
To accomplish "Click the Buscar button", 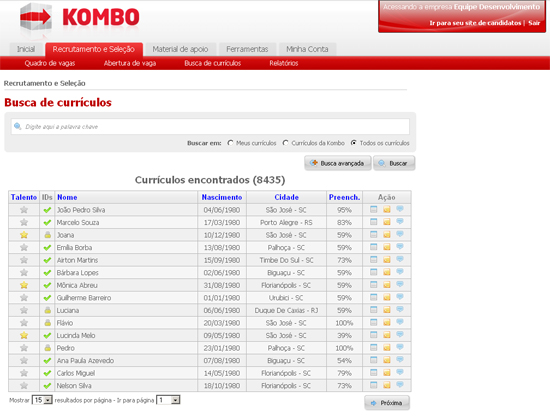I will (x=394, y=163).
